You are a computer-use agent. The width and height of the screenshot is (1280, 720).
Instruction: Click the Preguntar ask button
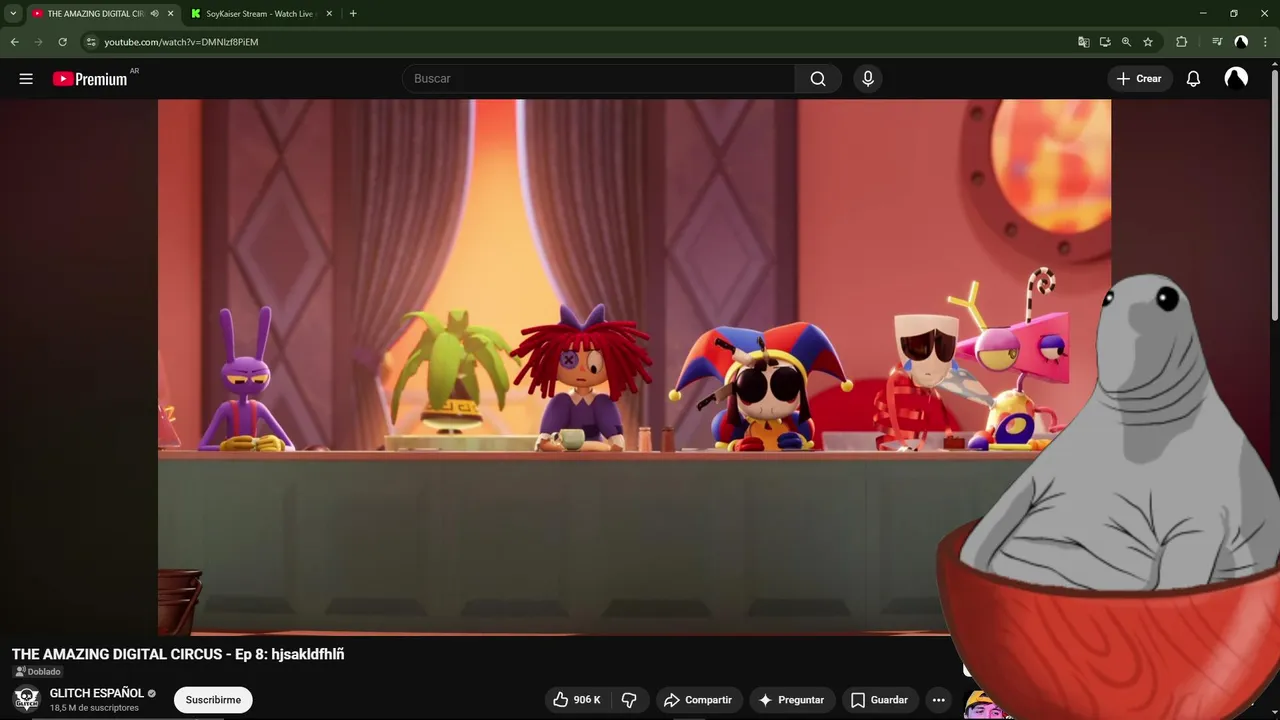[791, 700]
